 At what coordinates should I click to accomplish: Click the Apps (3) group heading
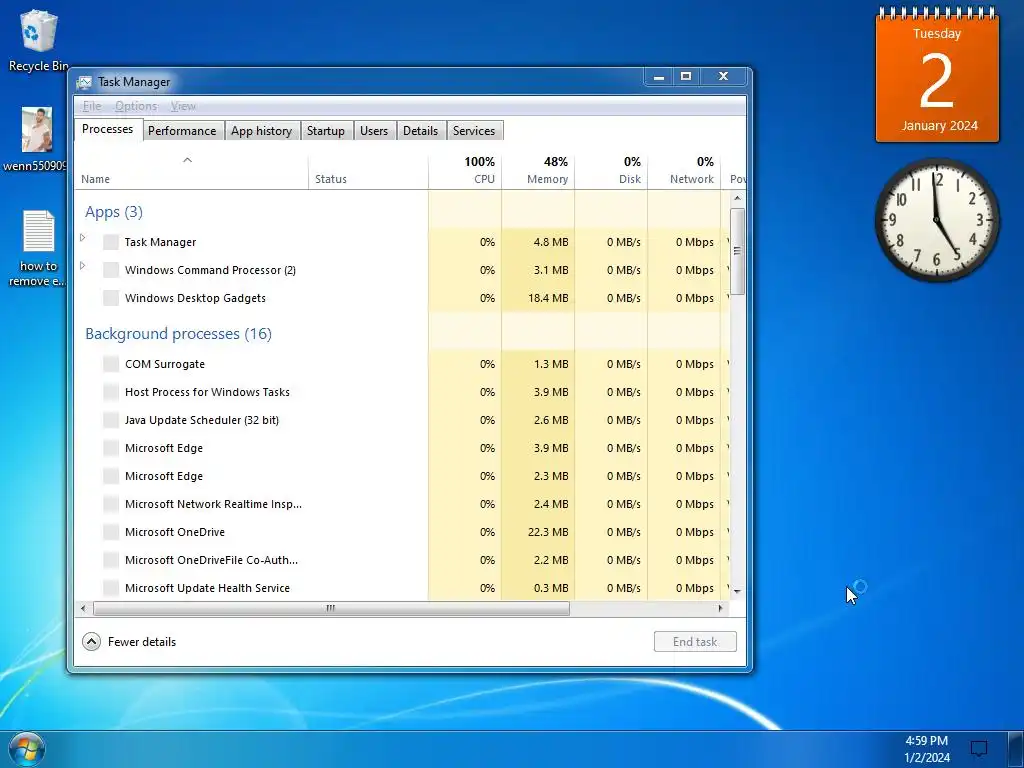pos(114,212)
